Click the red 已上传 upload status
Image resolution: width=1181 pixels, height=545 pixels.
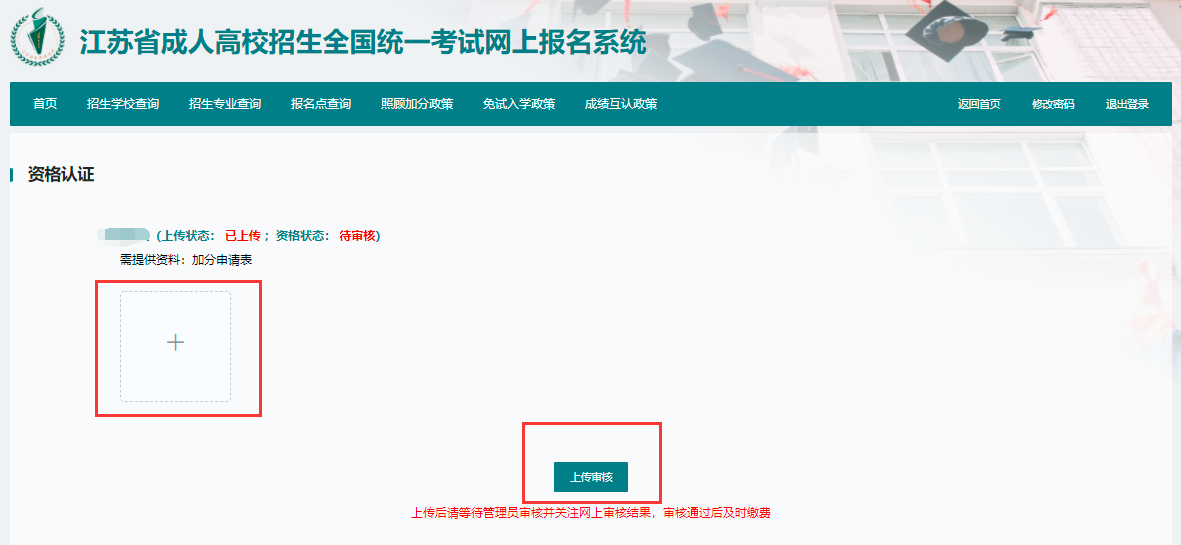242,236
